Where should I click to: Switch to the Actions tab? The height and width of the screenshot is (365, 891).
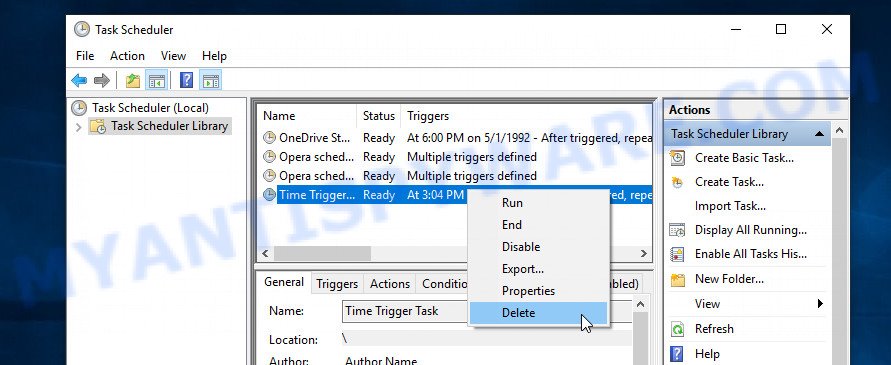point(390,284)
